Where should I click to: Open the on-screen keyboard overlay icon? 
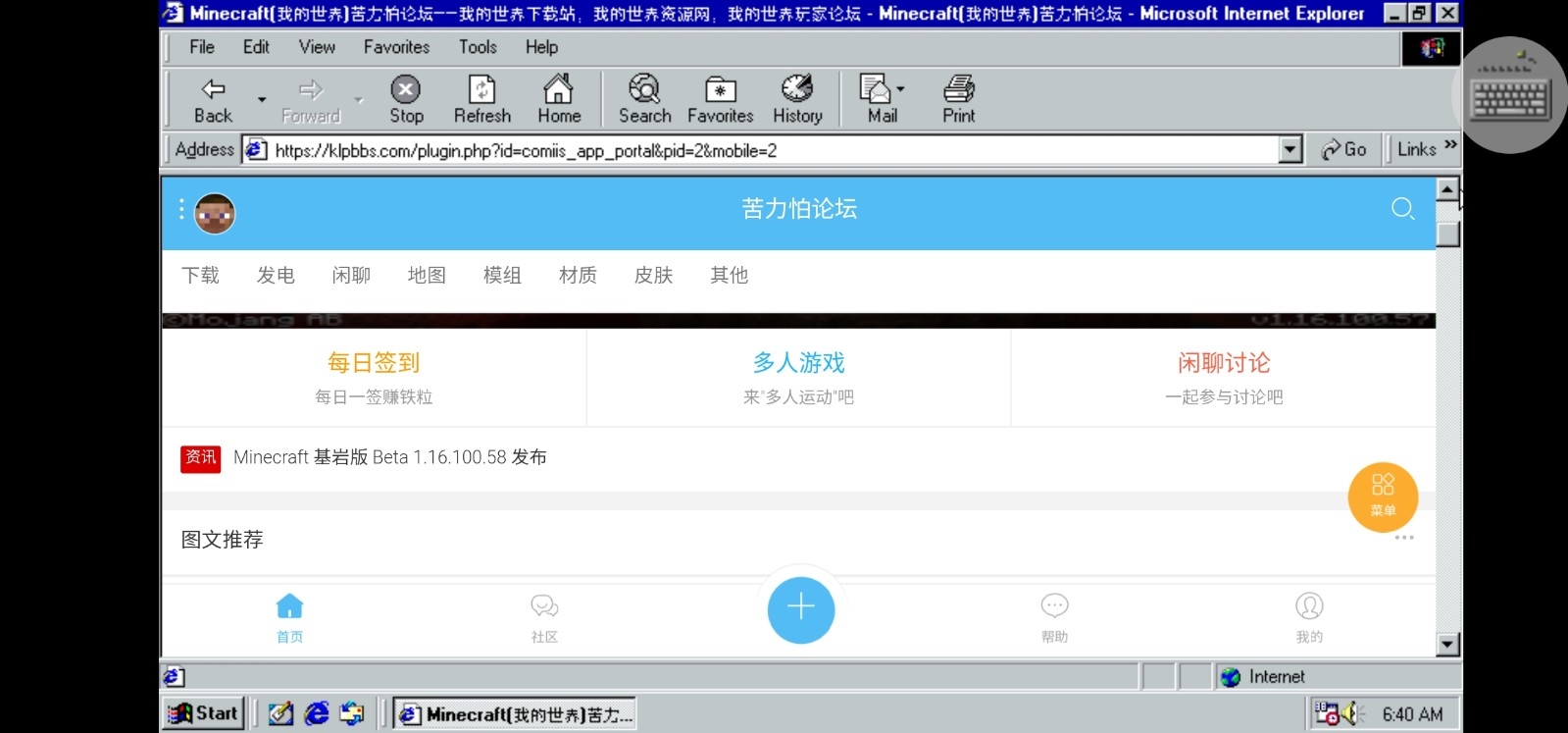[1511, 94]
